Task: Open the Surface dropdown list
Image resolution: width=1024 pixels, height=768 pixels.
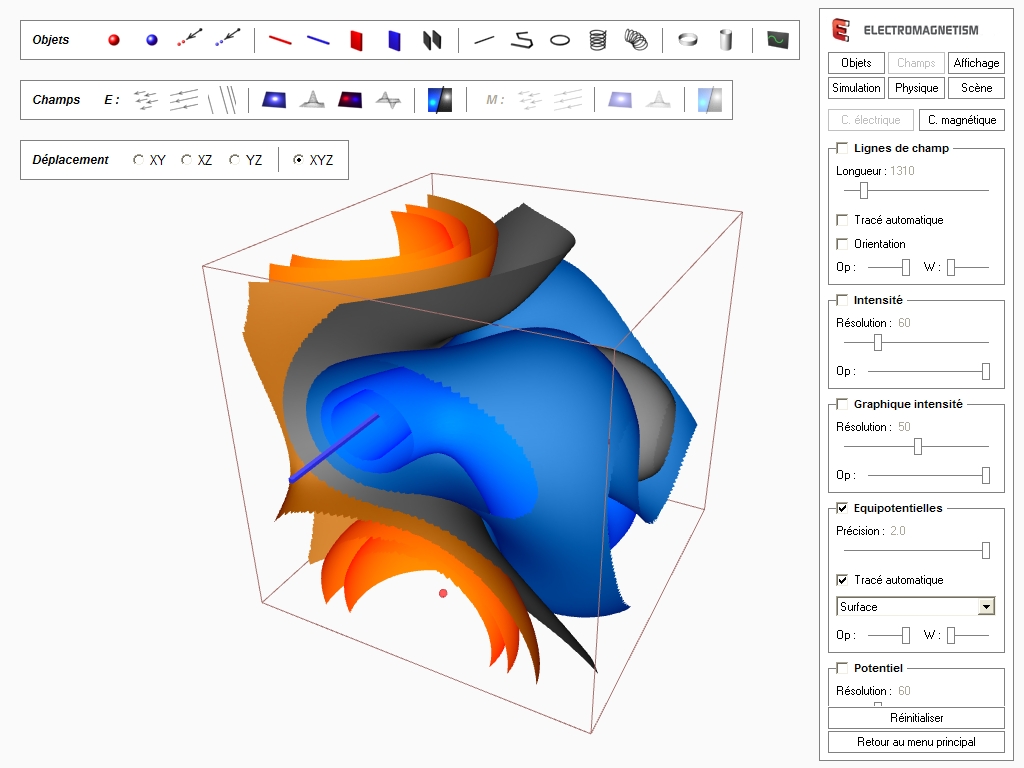Action: pyautogui.click(x=986, y=607)
